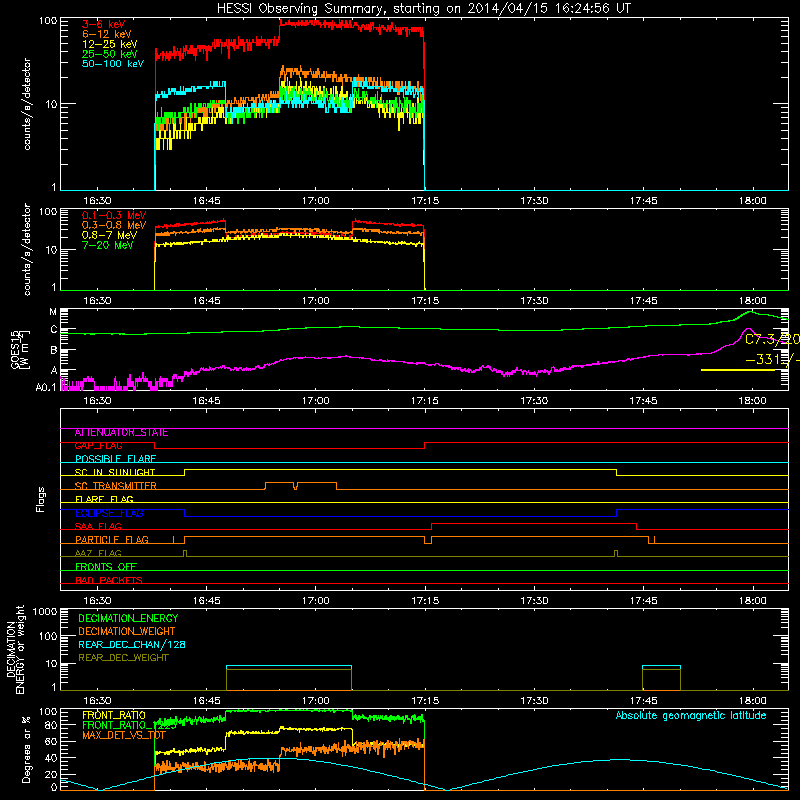This screenshot has width=800, height=800.
Task: Select the MAX_DET_VS_TOT legend label
Action: (123, 735)
